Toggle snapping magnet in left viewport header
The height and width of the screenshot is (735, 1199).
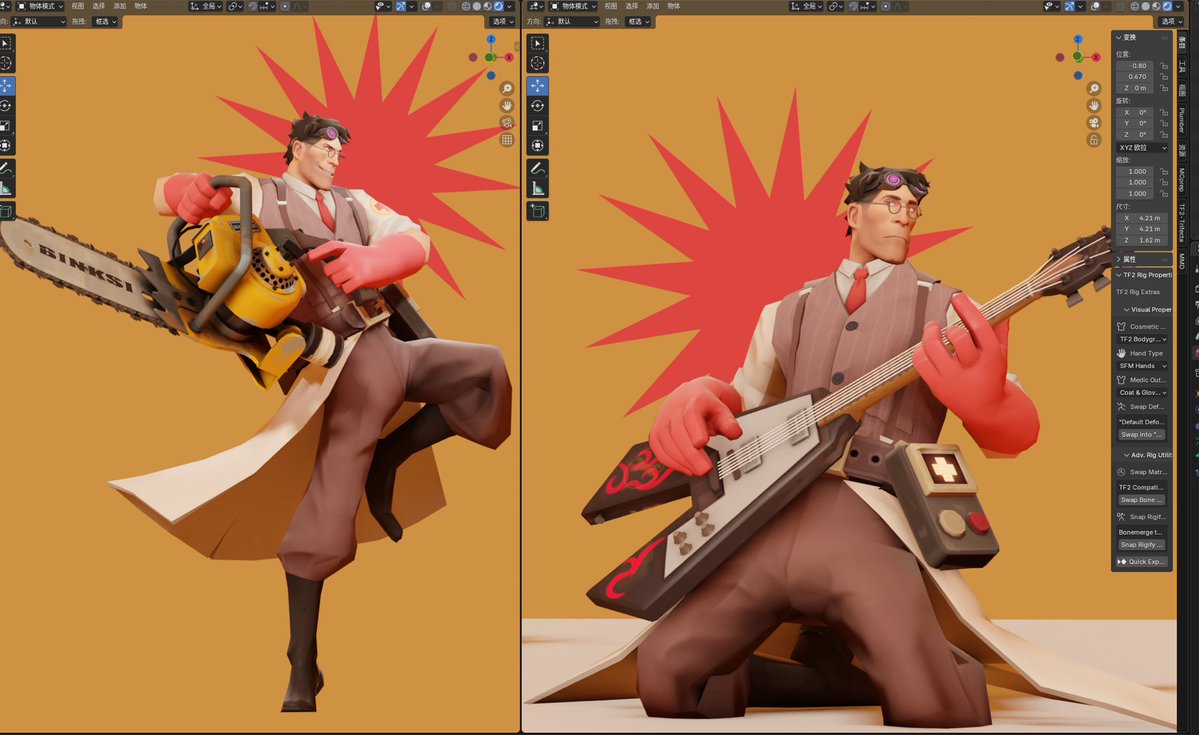click(252, 6)
